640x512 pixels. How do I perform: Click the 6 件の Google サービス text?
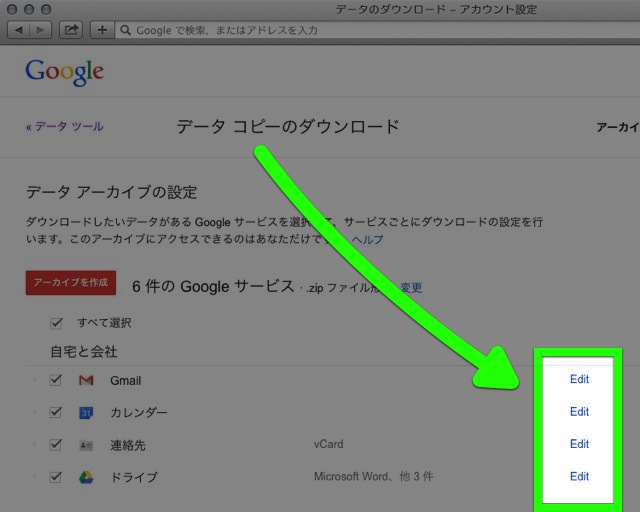[x=213, y=286]
